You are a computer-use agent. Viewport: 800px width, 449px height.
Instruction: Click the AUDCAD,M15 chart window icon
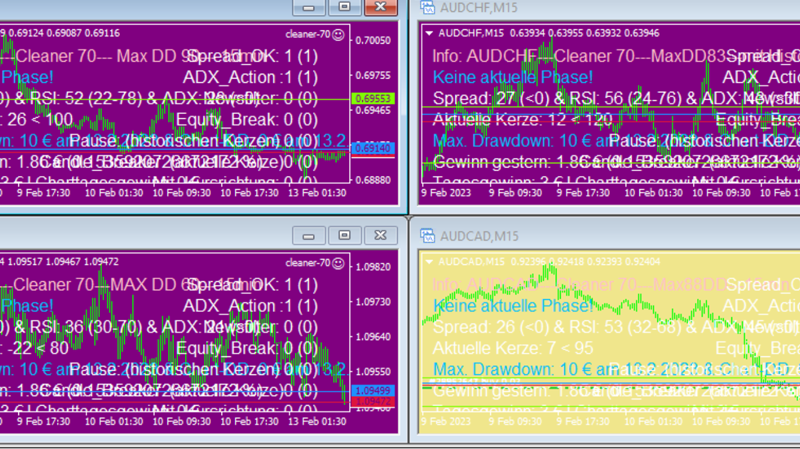click(427, 236)
